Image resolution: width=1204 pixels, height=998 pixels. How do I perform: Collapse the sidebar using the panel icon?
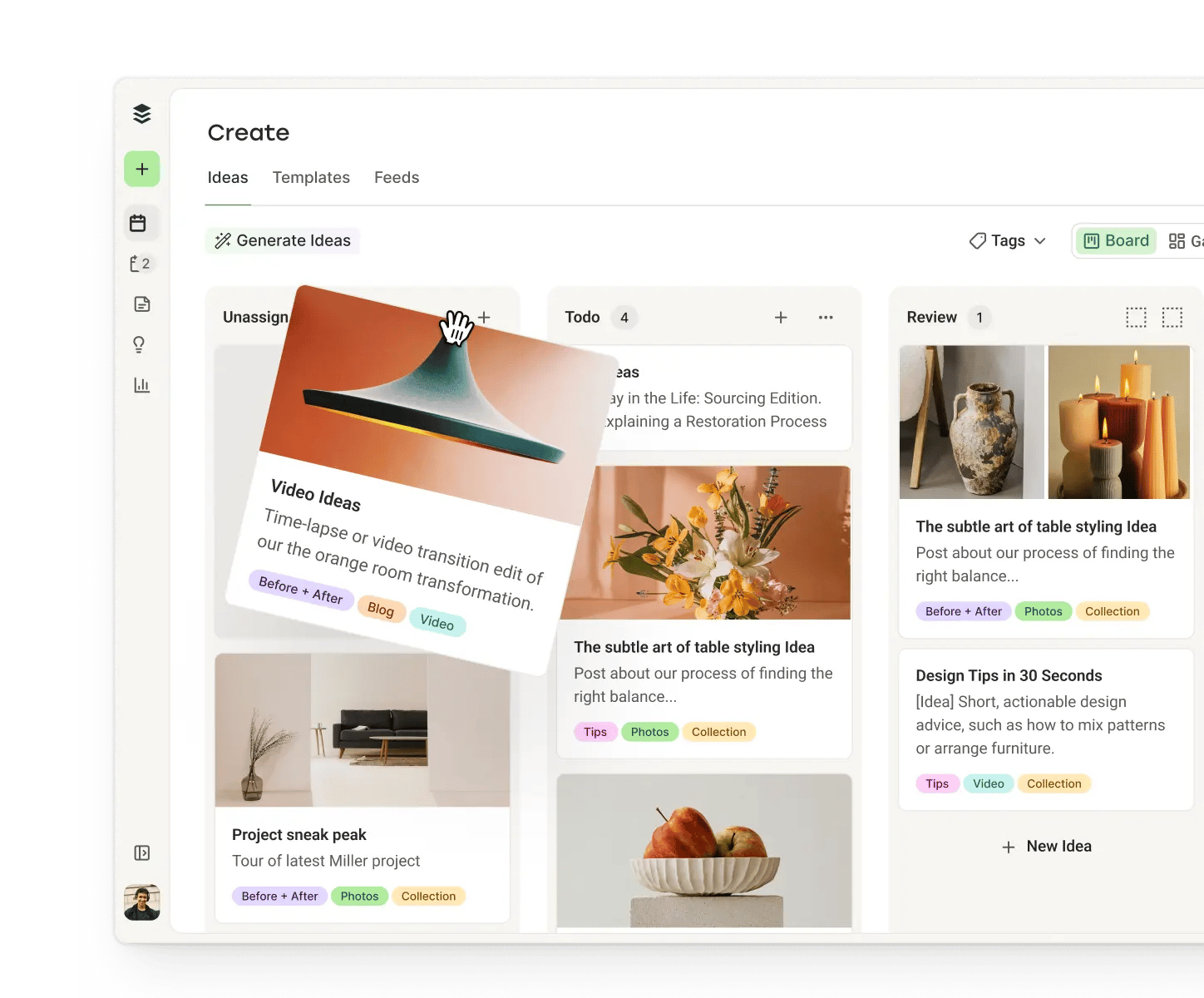click(141, 852)
